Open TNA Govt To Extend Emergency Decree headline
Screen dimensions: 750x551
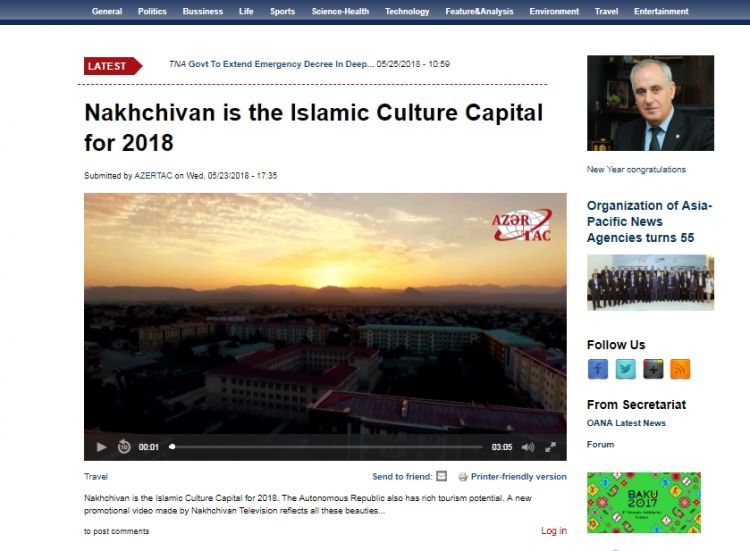tap(271, 64)
